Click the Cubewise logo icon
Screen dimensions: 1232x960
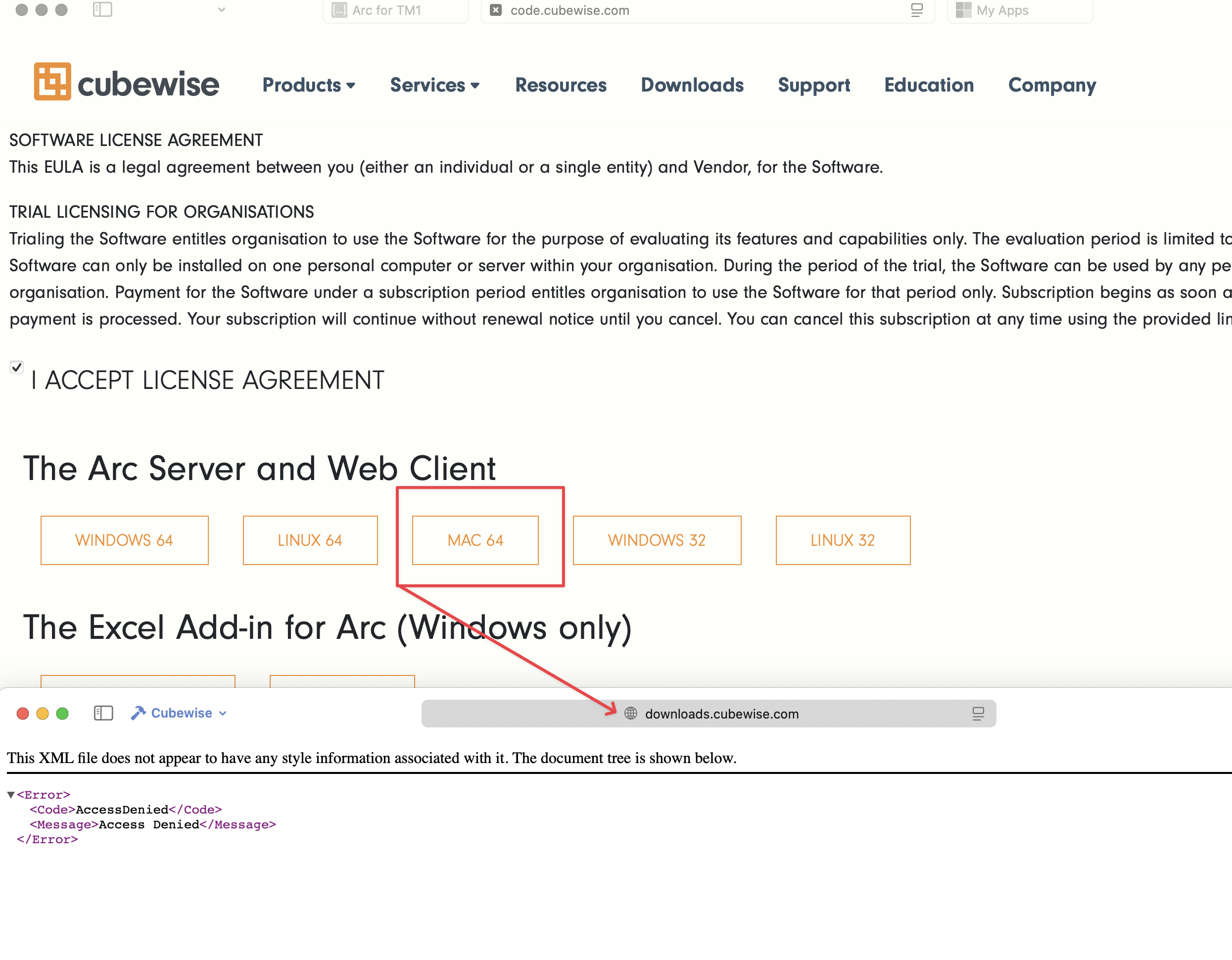click(52, 82)
